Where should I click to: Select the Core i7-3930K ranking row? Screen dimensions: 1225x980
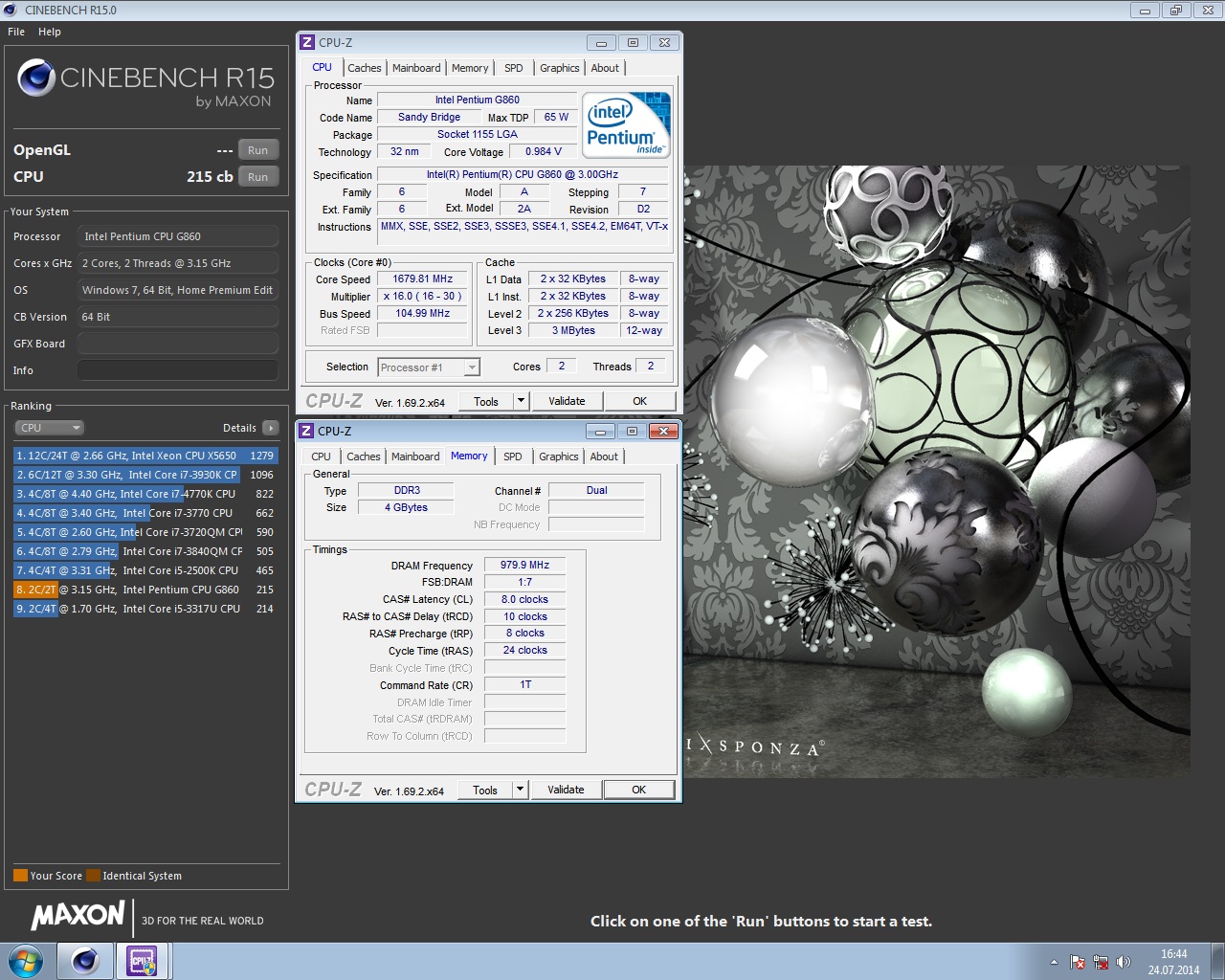point(145,475)
